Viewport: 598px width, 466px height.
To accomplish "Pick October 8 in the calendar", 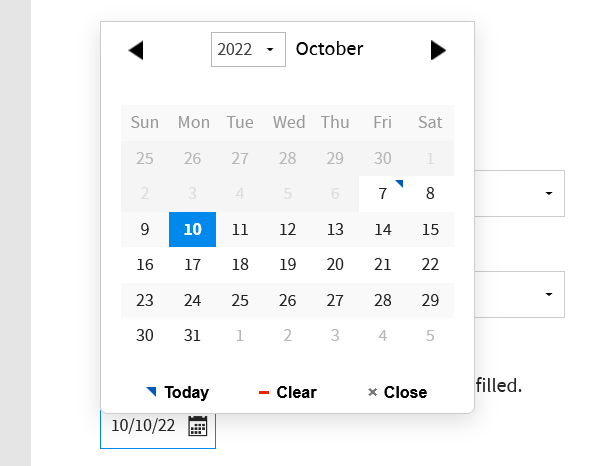I will click(430, 194).
